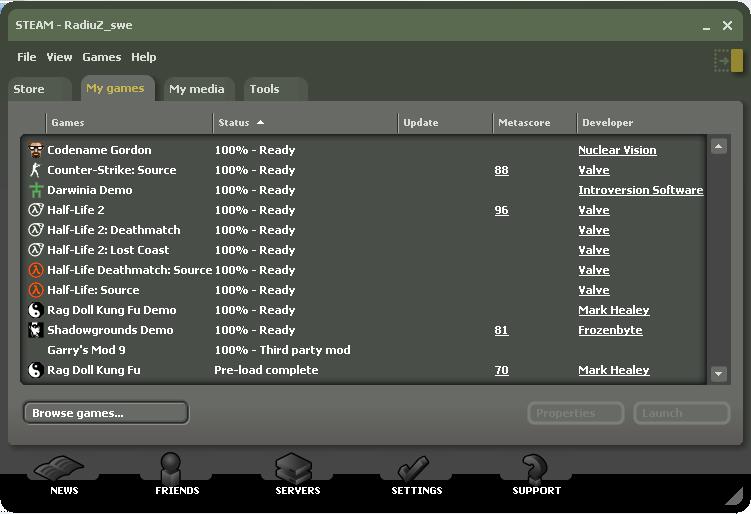Close the Steam window
This screenshot has width=751, height=514.
click(727, 25)
